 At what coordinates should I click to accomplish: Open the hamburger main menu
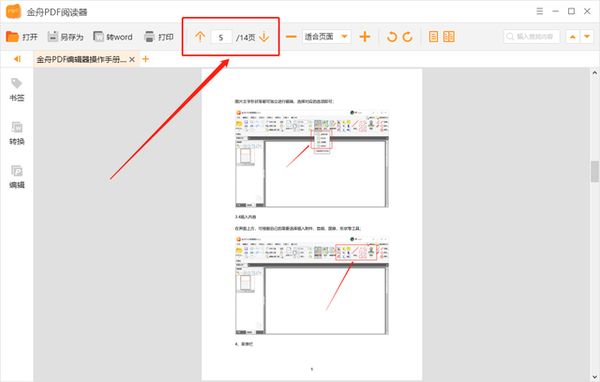click(x=540, y=11)
